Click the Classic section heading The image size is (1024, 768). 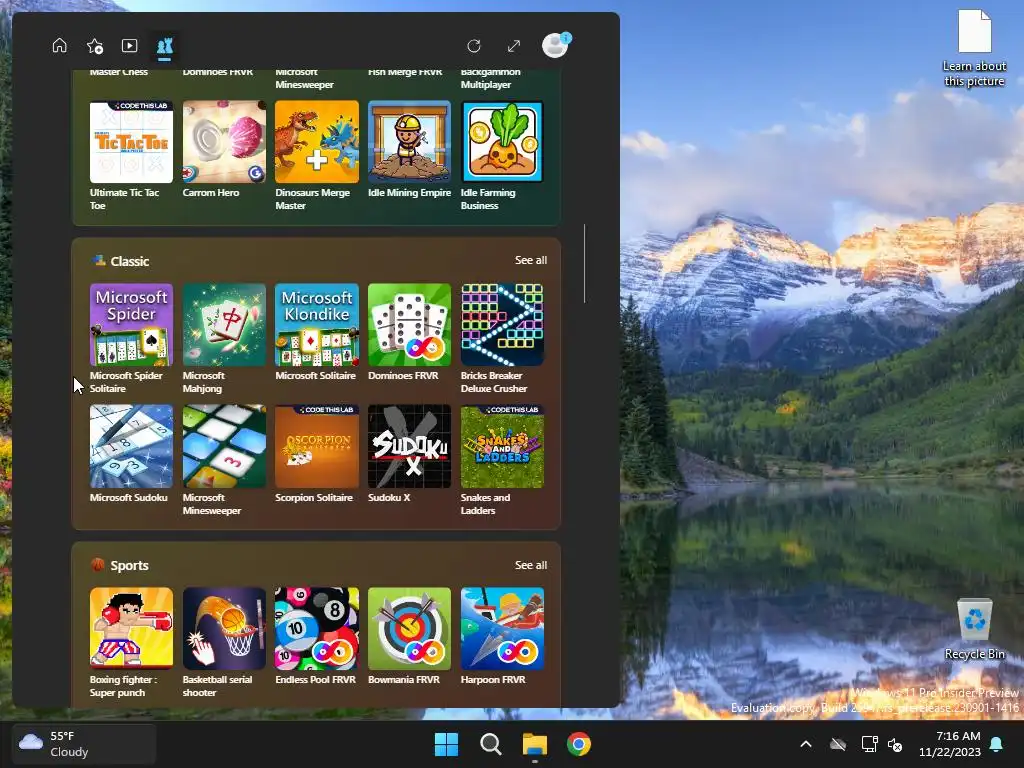pyautogui.click(x=130, y=261)
